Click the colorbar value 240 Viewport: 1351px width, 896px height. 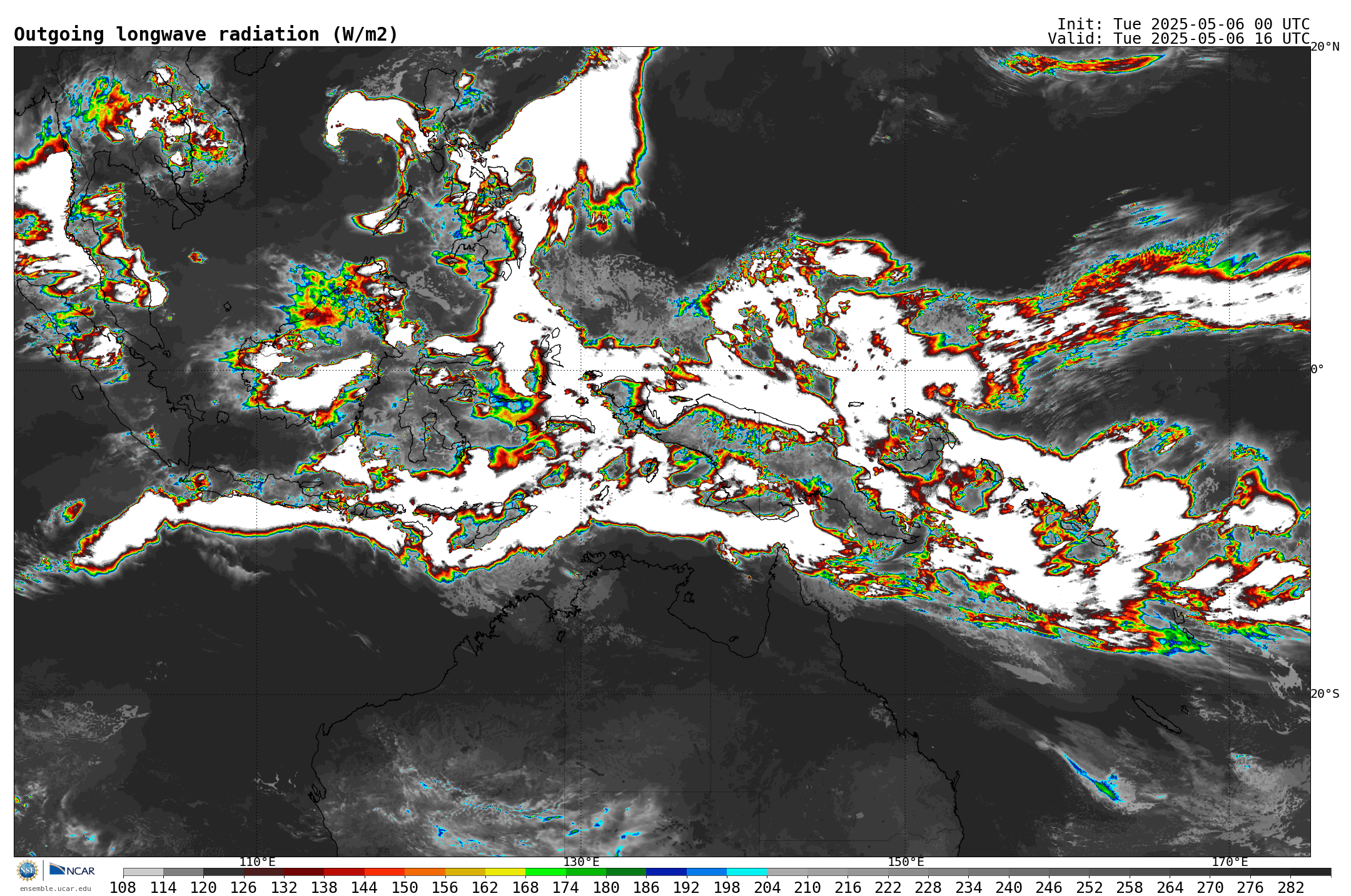click(1009, 888)
